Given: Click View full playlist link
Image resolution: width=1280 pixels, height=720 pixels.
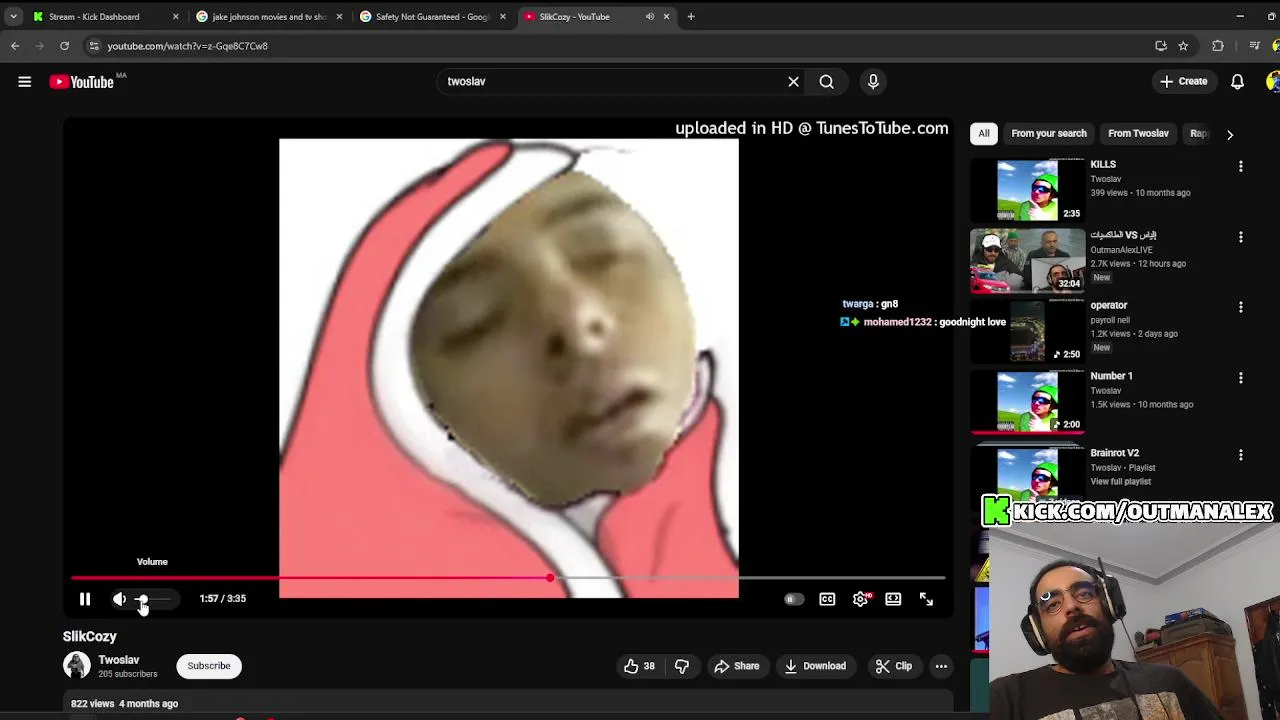Looking at the screenshot, I should coord(1120,482).
